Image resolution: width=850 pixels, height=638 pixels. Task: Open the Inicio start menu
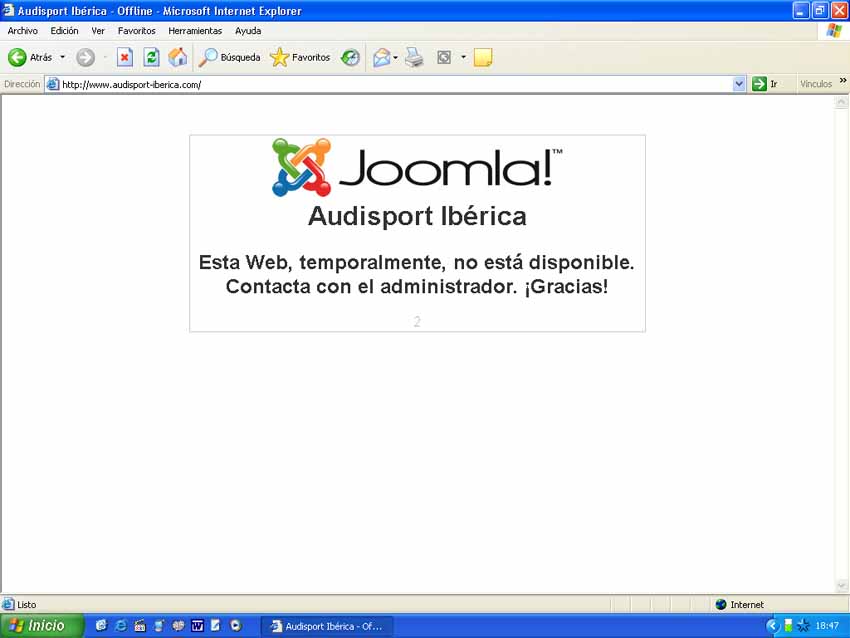coord(42,626)
